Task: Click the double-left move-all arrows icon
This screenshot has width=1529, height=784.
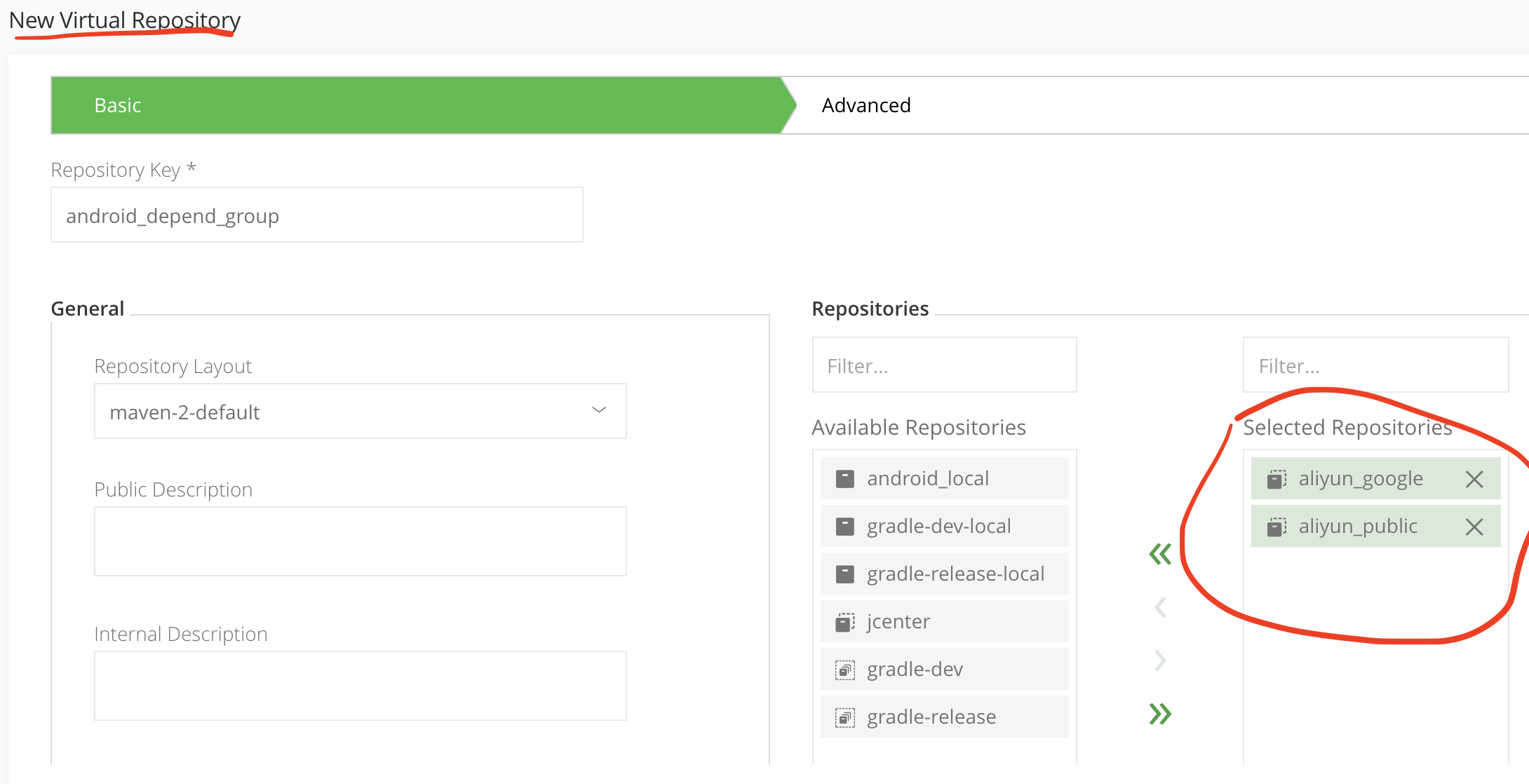Action: (1160, 554)
